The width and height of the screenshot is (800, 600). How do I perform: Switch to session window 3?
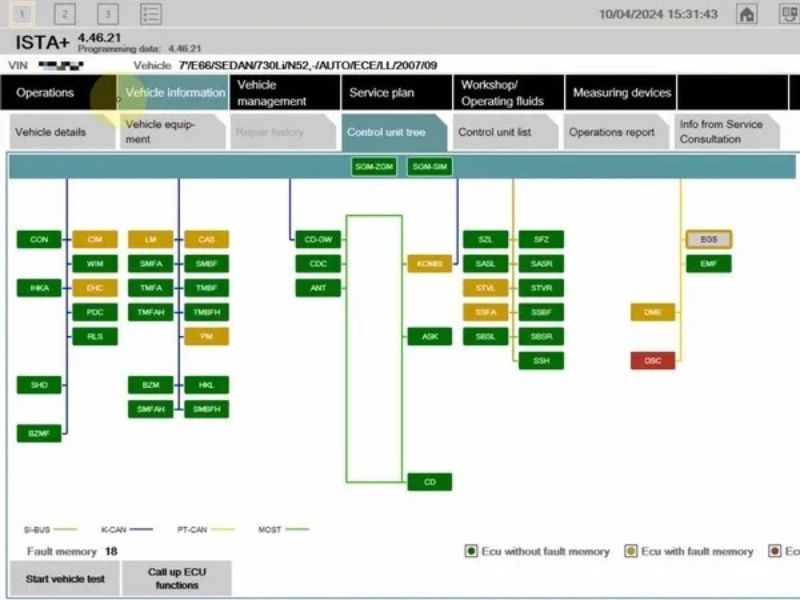[x=107, y=14]
